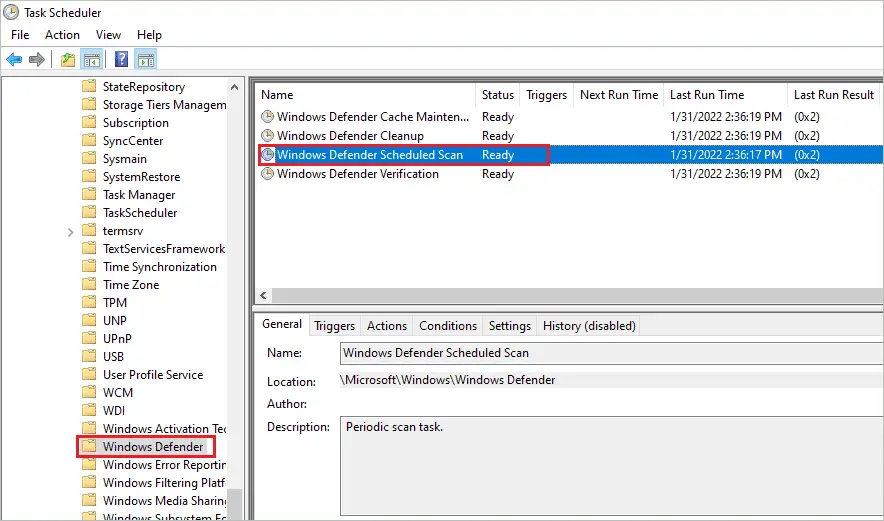Sort tasks by the Status column header
Viewport: 884px width, 521px height.
click(x=498, y=95)
